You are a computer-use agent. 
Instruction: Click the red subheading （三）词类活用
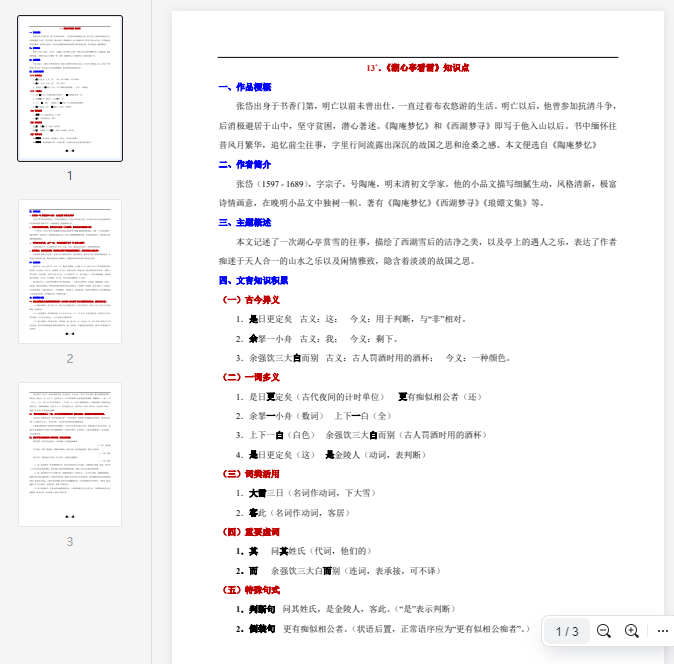pos(250,473)
